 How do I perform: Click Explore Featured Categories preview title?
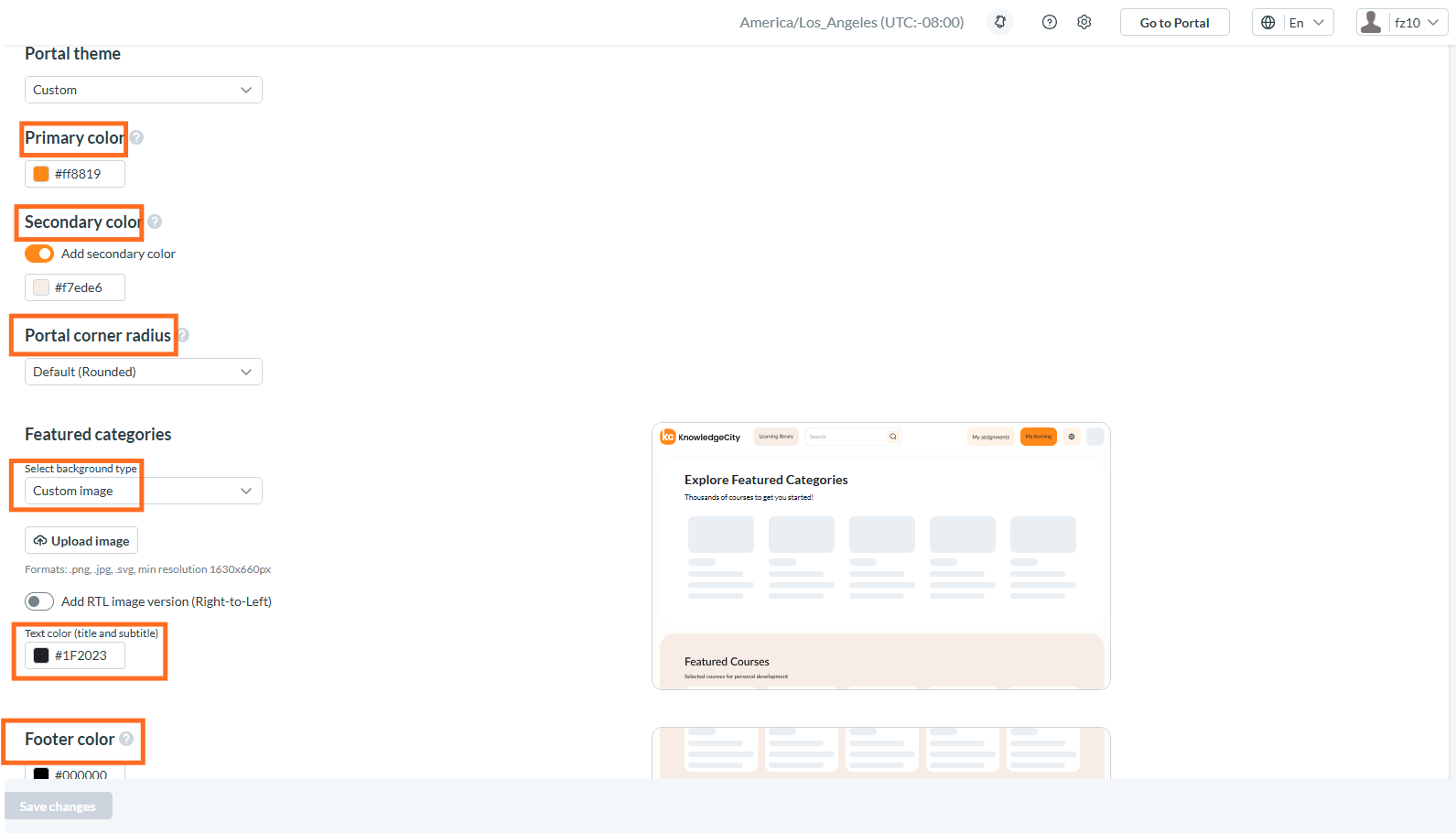point(766,480)
